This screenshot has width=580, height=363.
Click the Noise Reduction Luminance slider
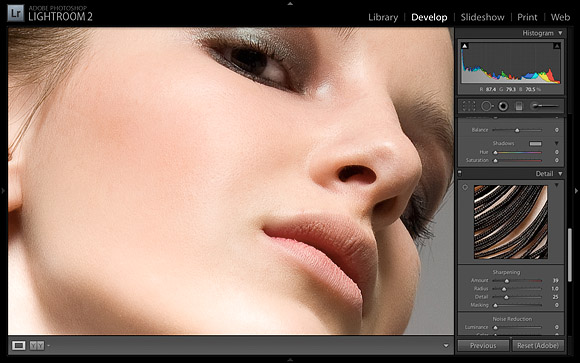518,327
